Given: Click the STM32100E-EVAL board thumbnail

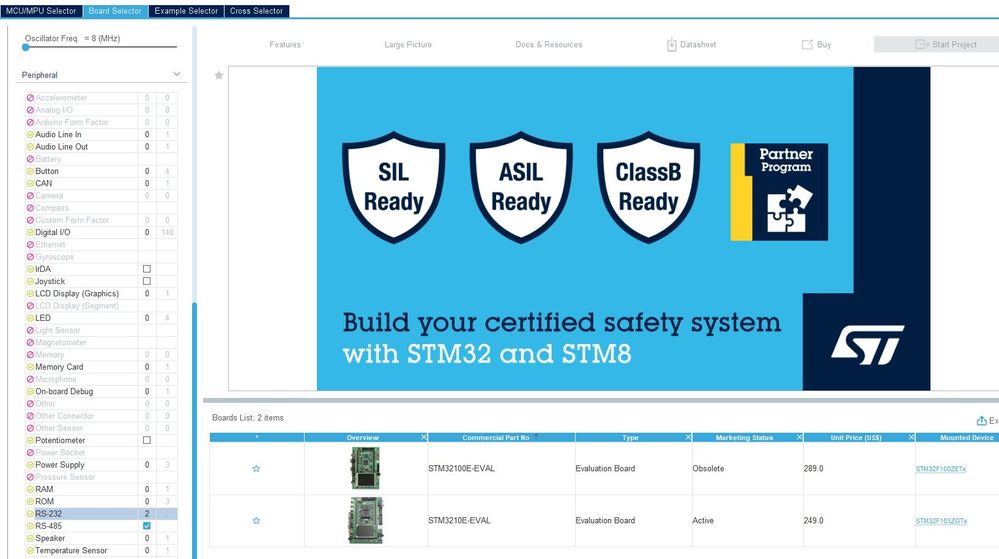Looking at the screenshot, I should click(x=366, y=468).
